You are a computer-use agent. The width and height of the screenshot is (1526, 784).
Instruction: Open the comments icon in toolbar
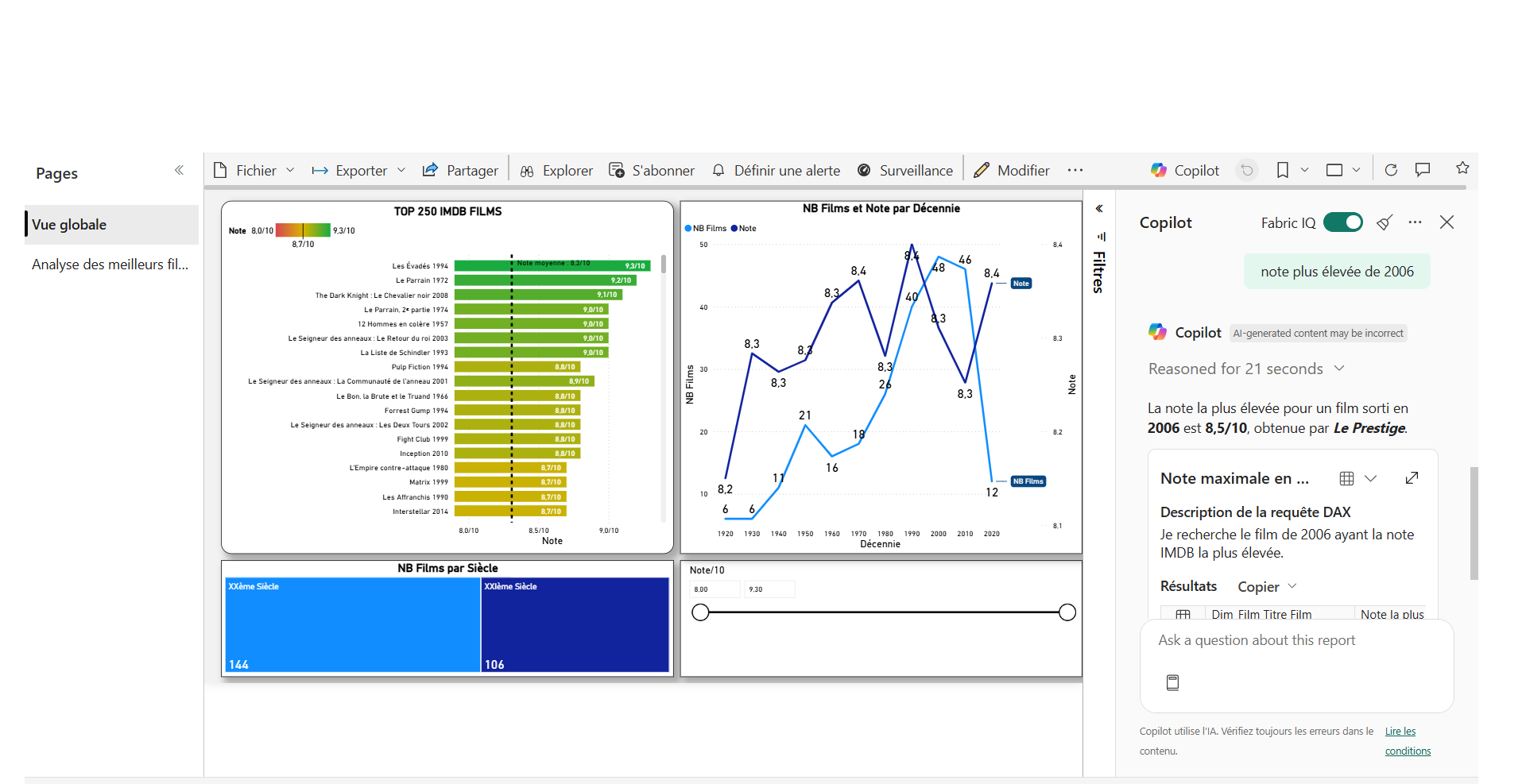tap(1423, 170)
